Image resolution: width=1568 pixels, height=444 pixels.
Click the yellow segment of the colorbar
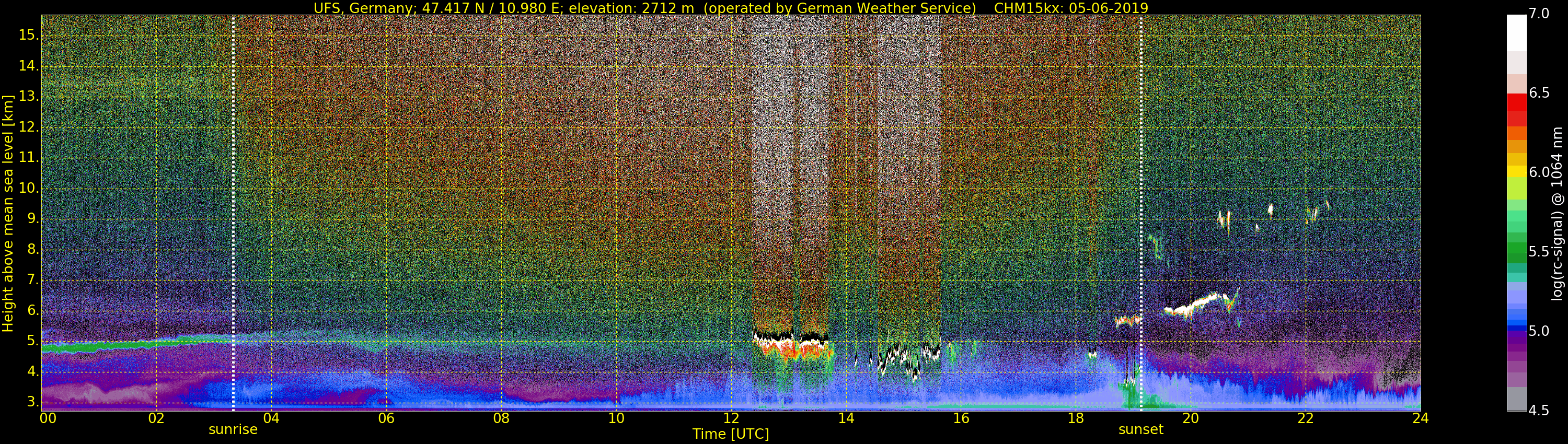point(1517,171)
